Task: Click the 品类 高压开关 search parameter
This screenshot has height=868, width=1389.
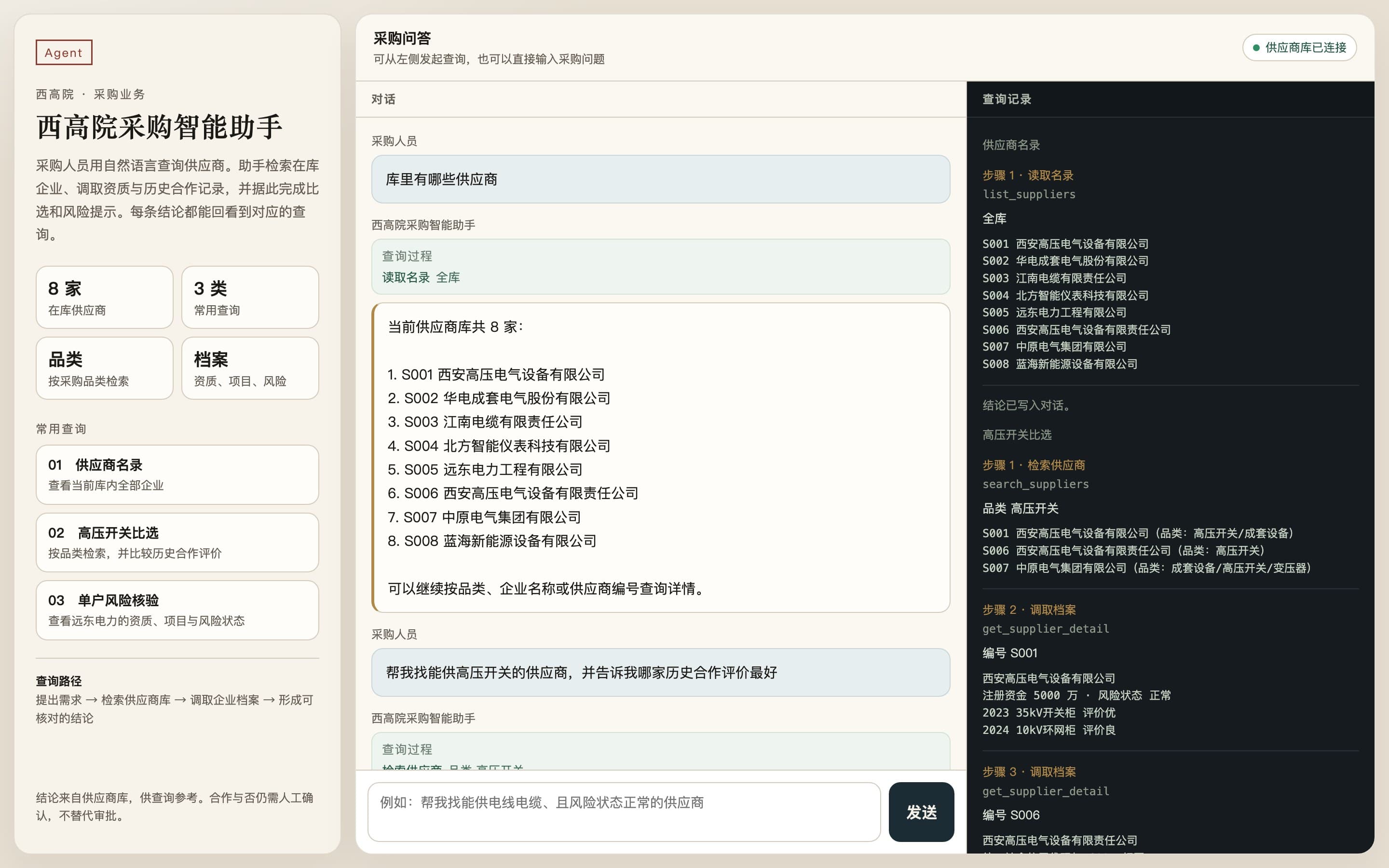Action: pos(1021,508)
